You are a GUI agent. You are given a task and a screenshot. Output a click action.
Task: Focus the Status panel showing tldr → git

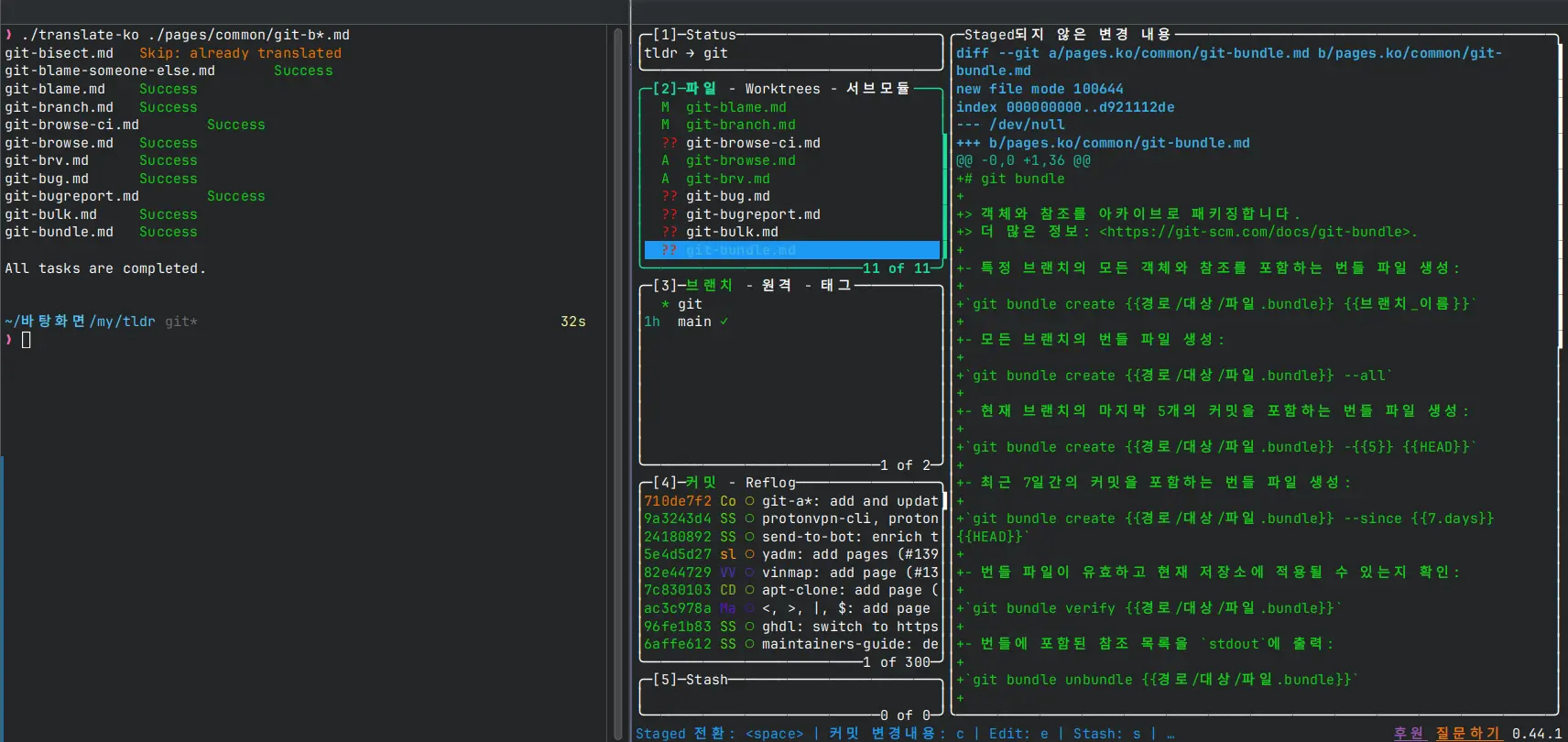pyautogui.click(x=791, y=53)
